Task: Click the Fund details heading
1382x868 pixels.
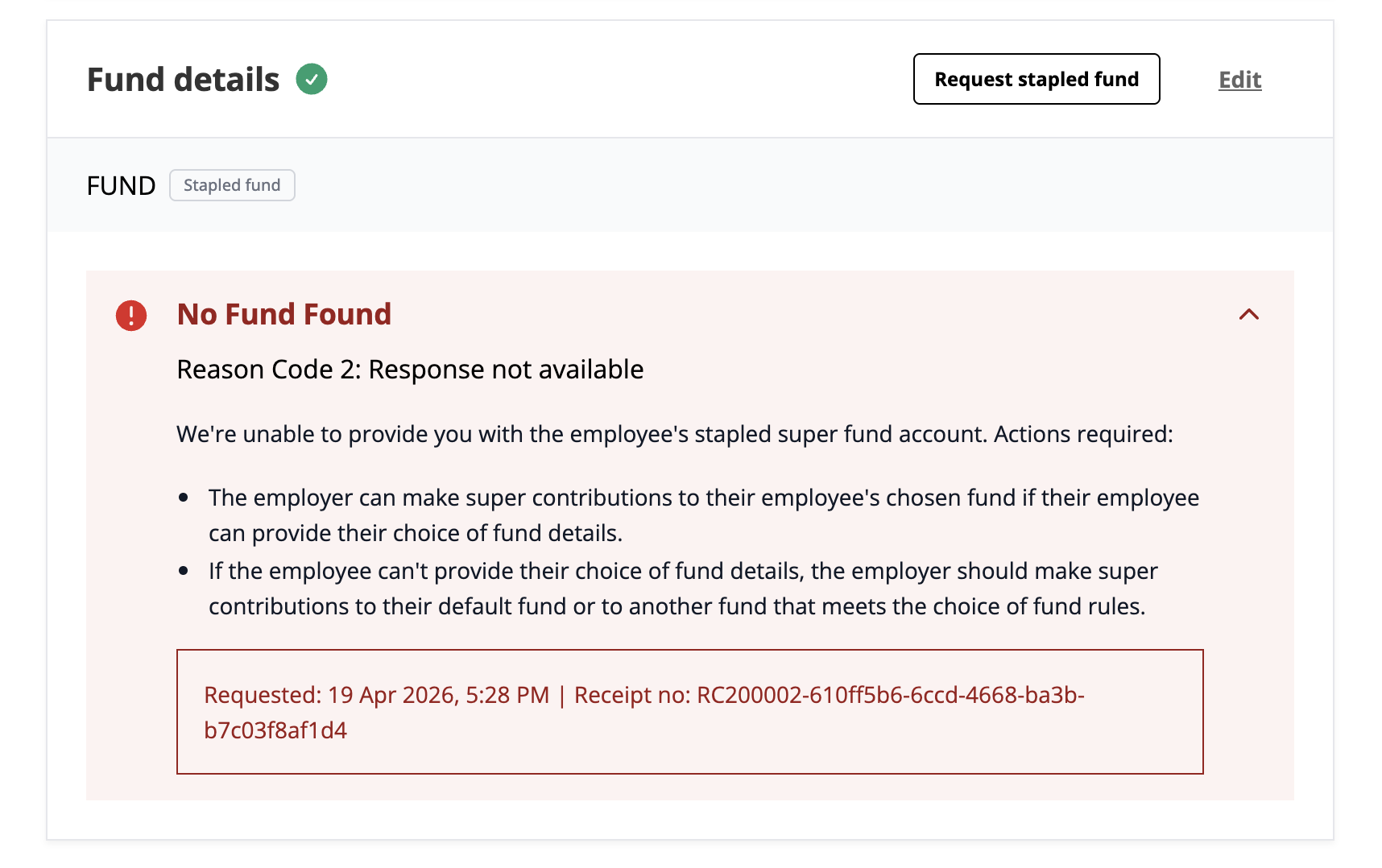Action: point(183,80)
